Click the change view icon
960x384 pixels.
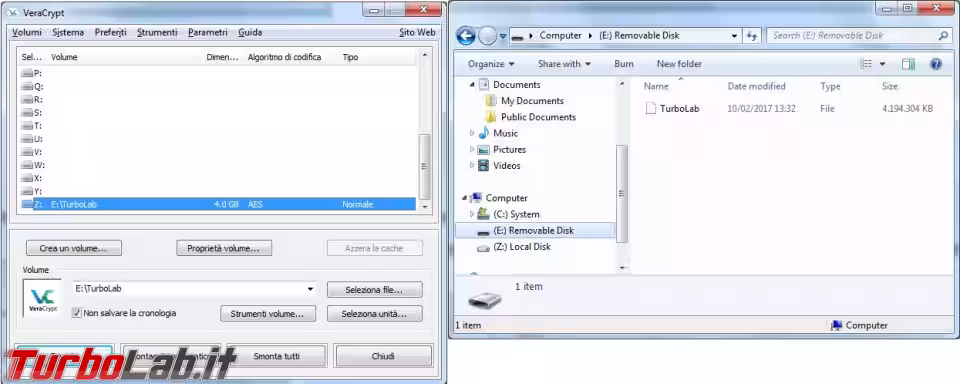point(866,64)
